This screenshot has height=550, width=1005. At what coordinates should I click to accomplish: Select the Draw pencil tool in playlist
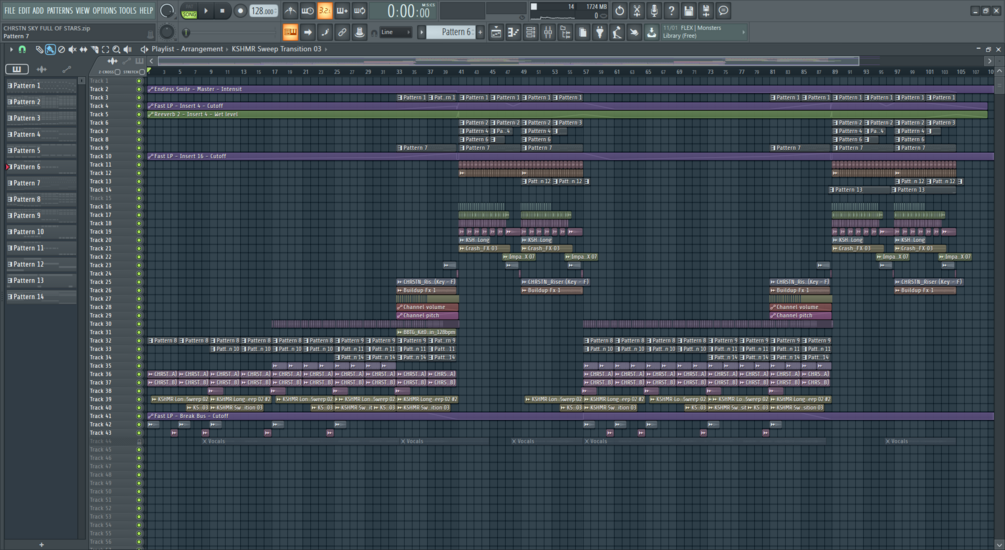tap(39, 49)
